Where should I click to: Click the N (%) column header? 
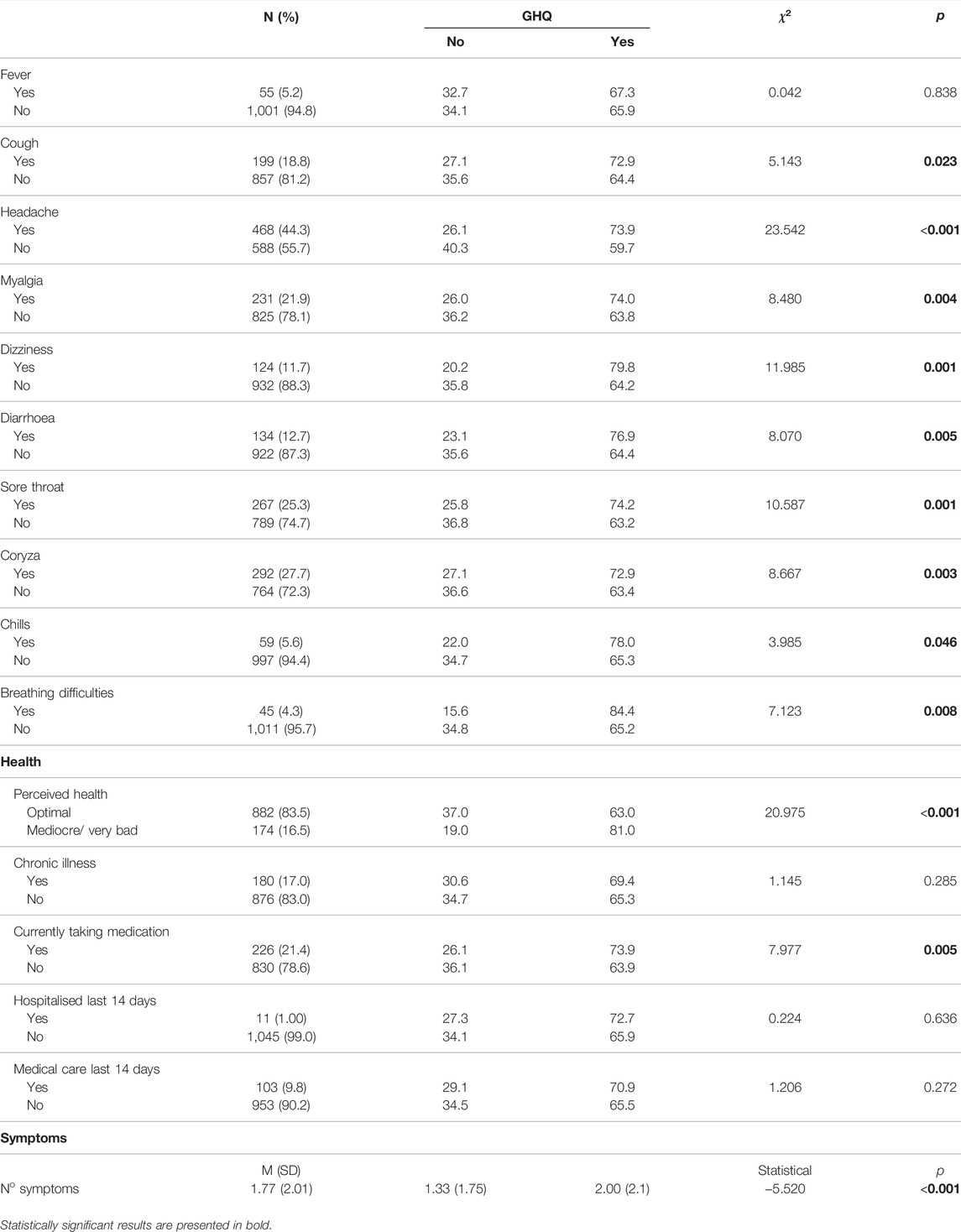click(x=281, y=17)
